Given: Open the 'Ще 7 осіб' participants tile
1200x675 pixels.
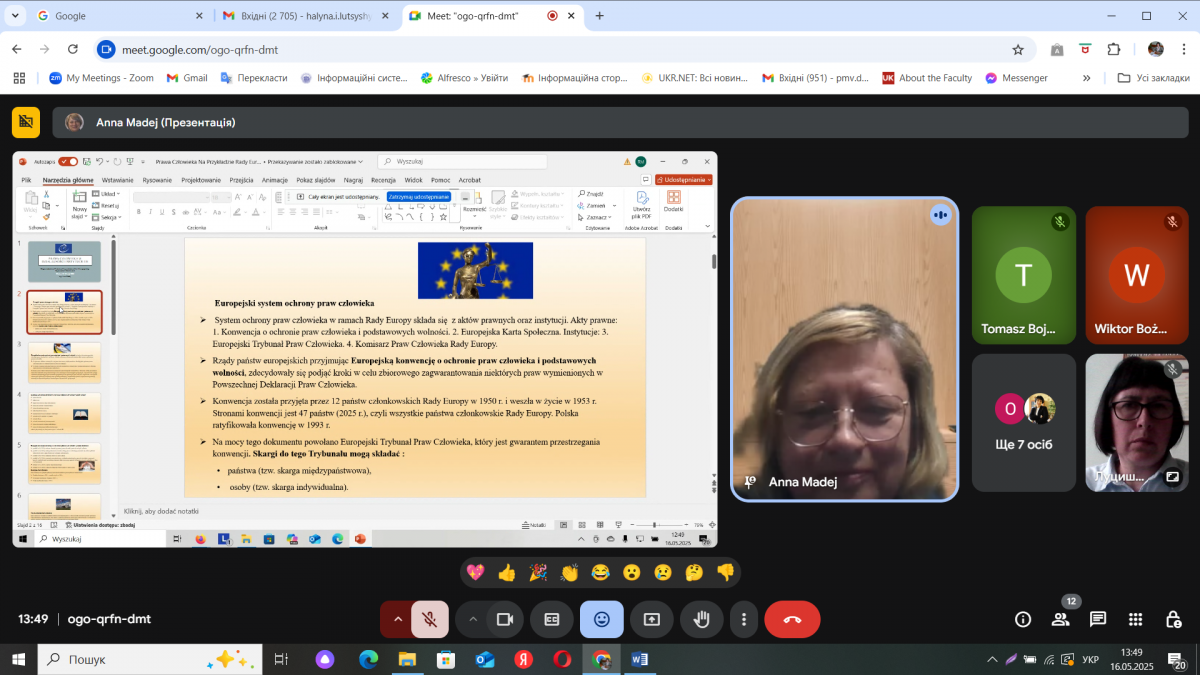Looking at the screenshot, I should click(x=1024, y=422).
